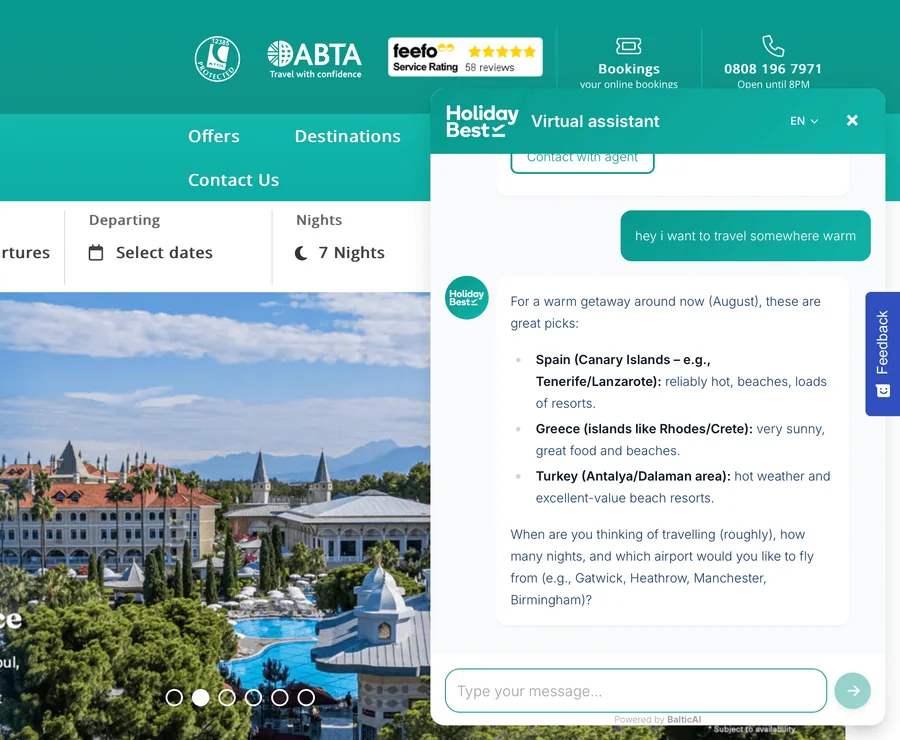Click calendar icon in Departing field
Viewport: 900px width, 740px height.
(x=96, y=253)
